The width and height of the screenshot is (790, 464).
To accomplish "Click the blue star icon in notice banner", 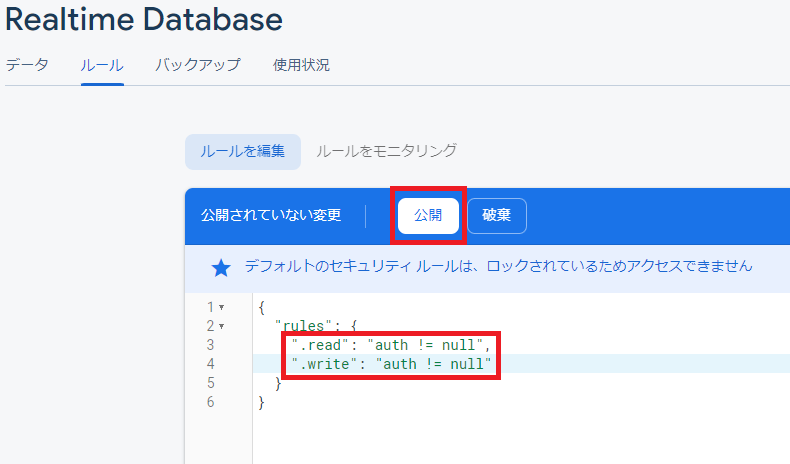I will pos(221,268).
